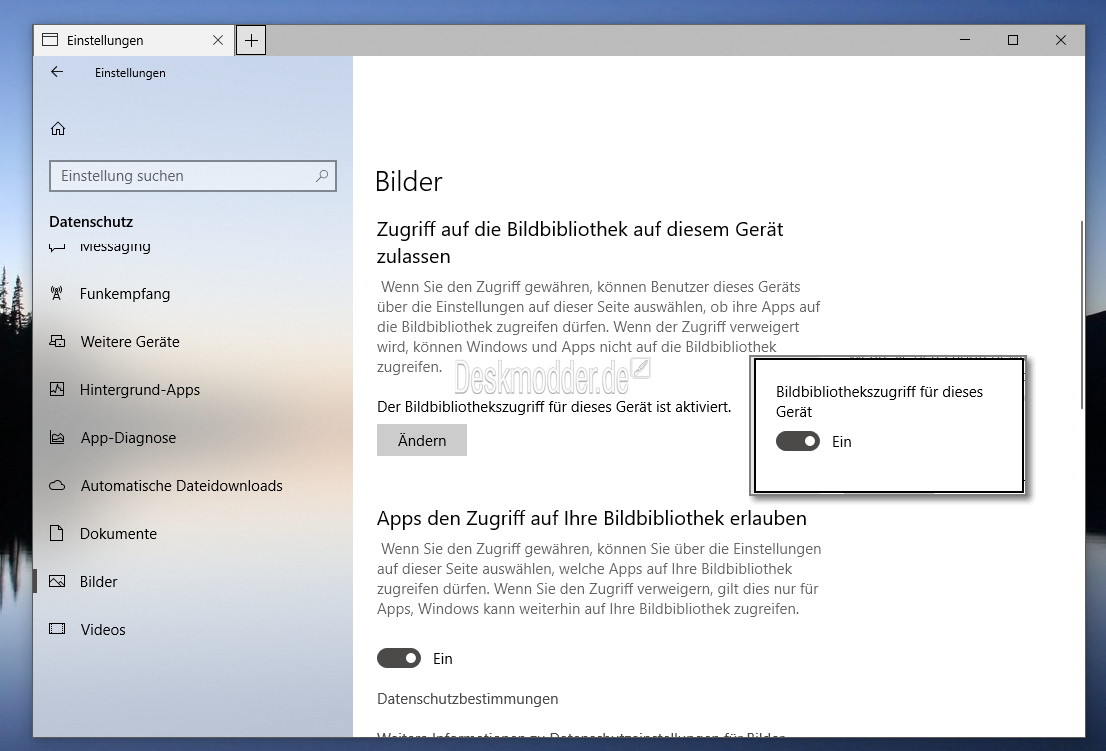Click the Videos film icon
Viewport: 1106px width, 751px height.
tap(57, 629)
